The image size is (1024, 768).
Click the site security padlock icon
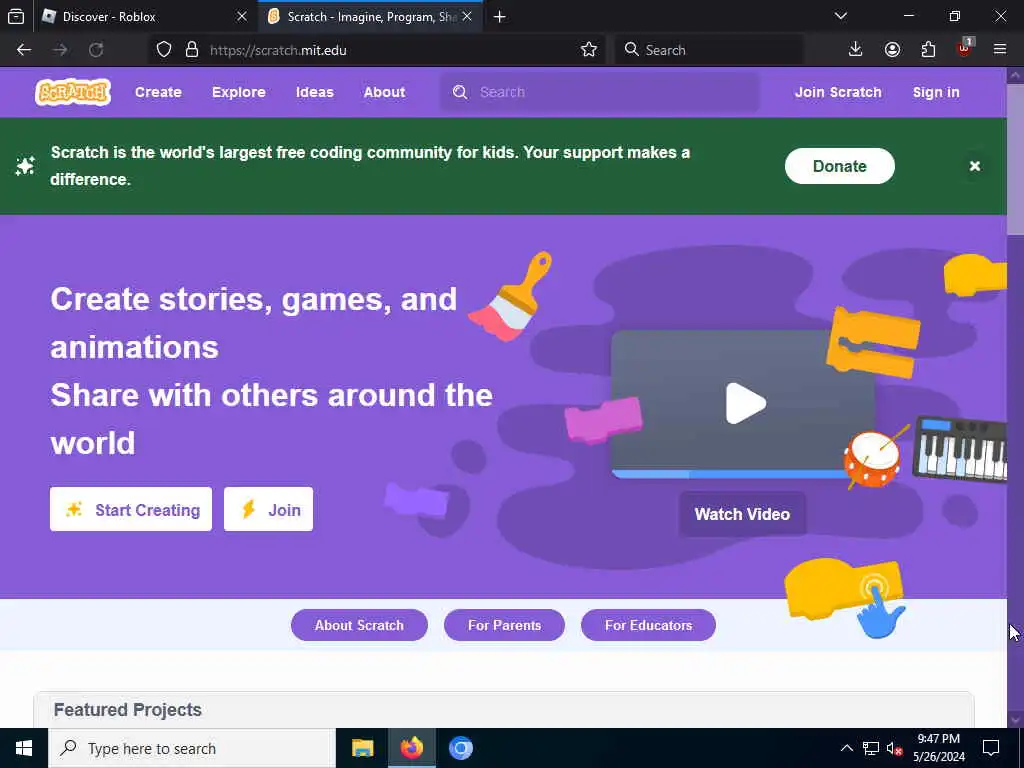[192, 50]
